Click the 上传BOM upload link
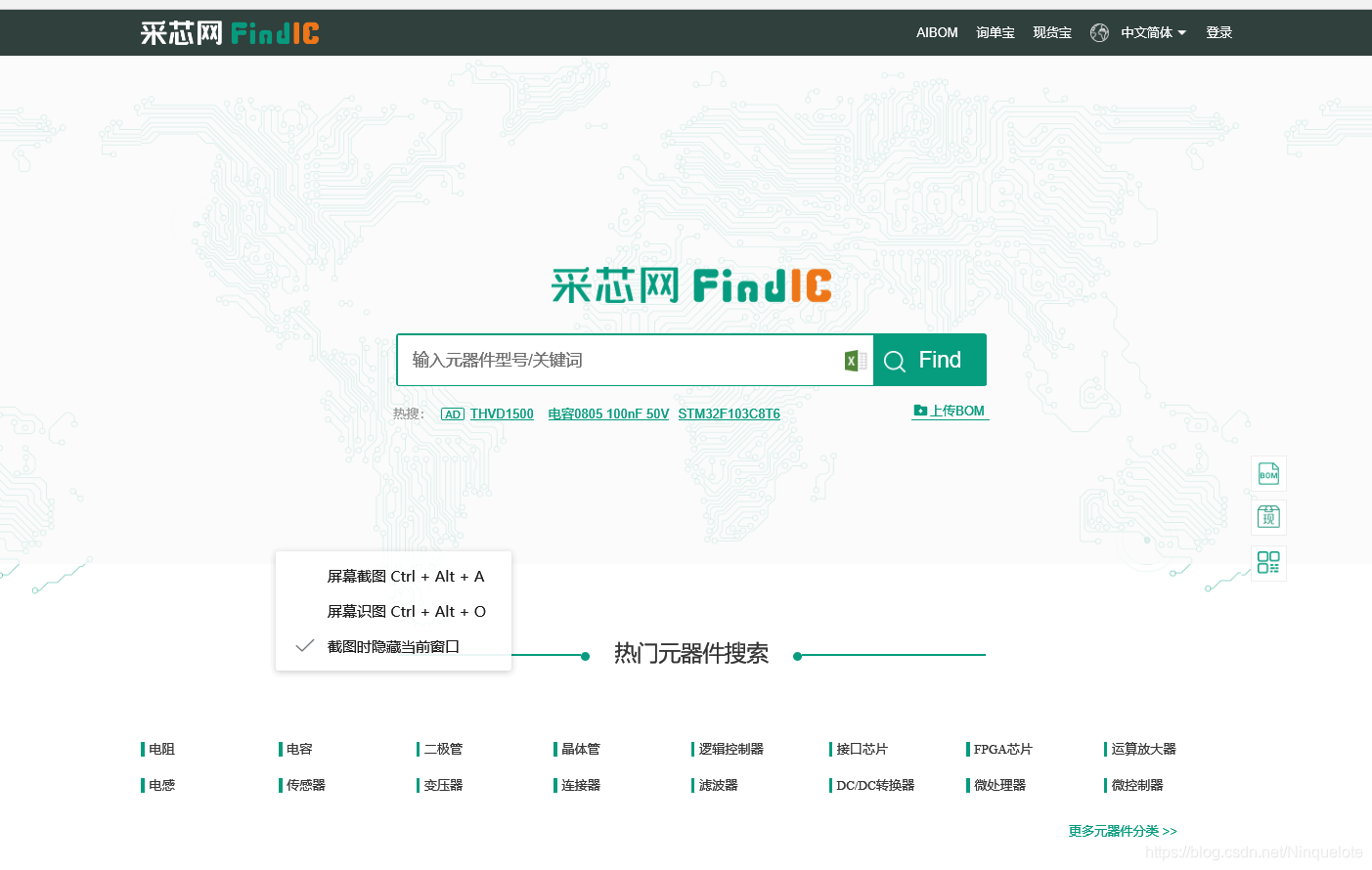This screenshot has width=1372, height=870. (950, 411)
